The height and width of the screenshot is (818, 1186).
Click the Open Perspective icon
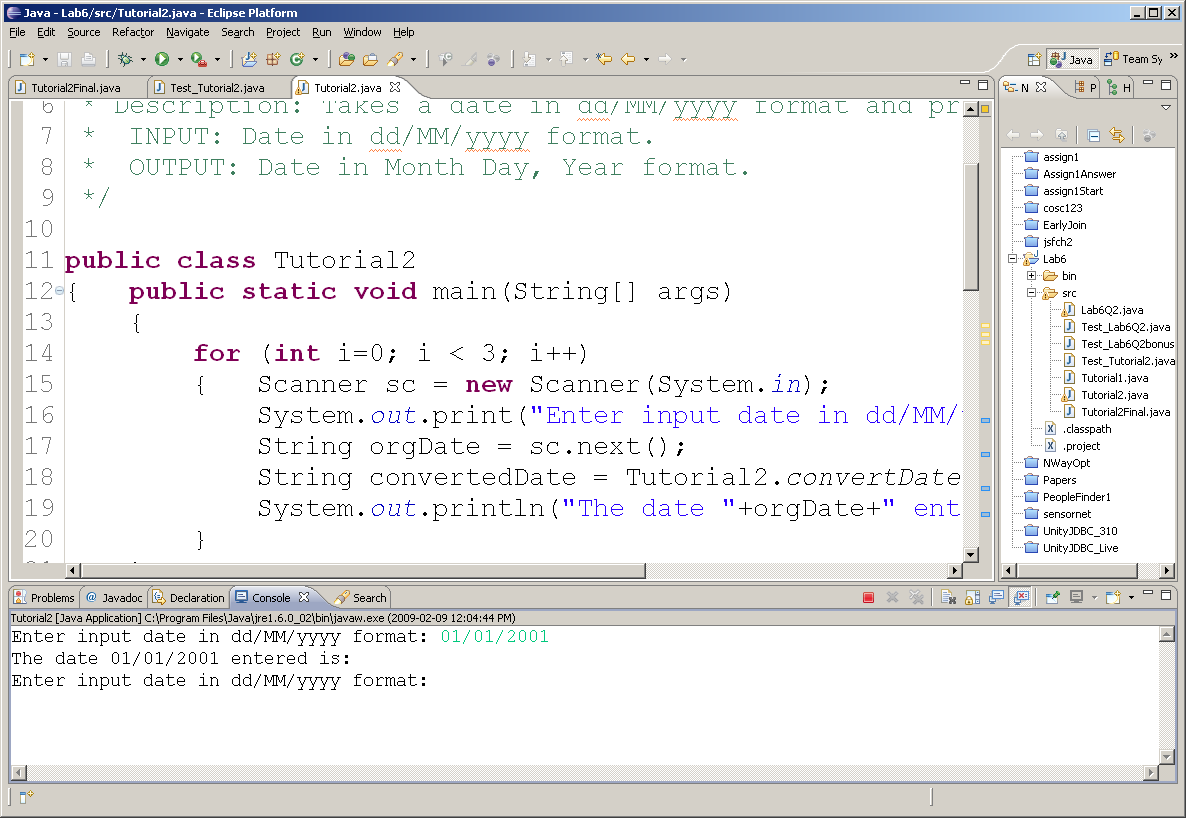[1034, 59]
